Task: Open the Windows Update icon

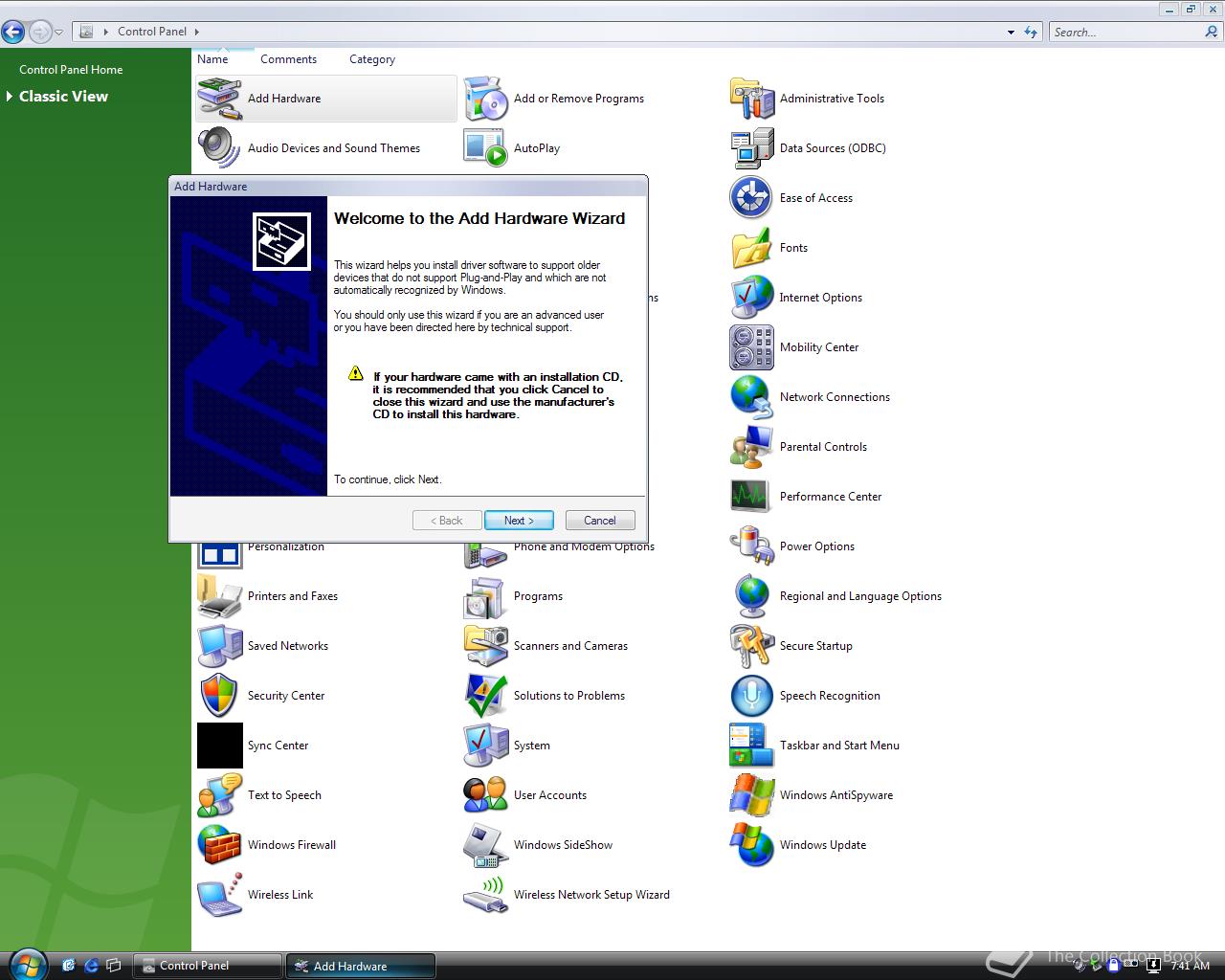Action: [751, 845]
